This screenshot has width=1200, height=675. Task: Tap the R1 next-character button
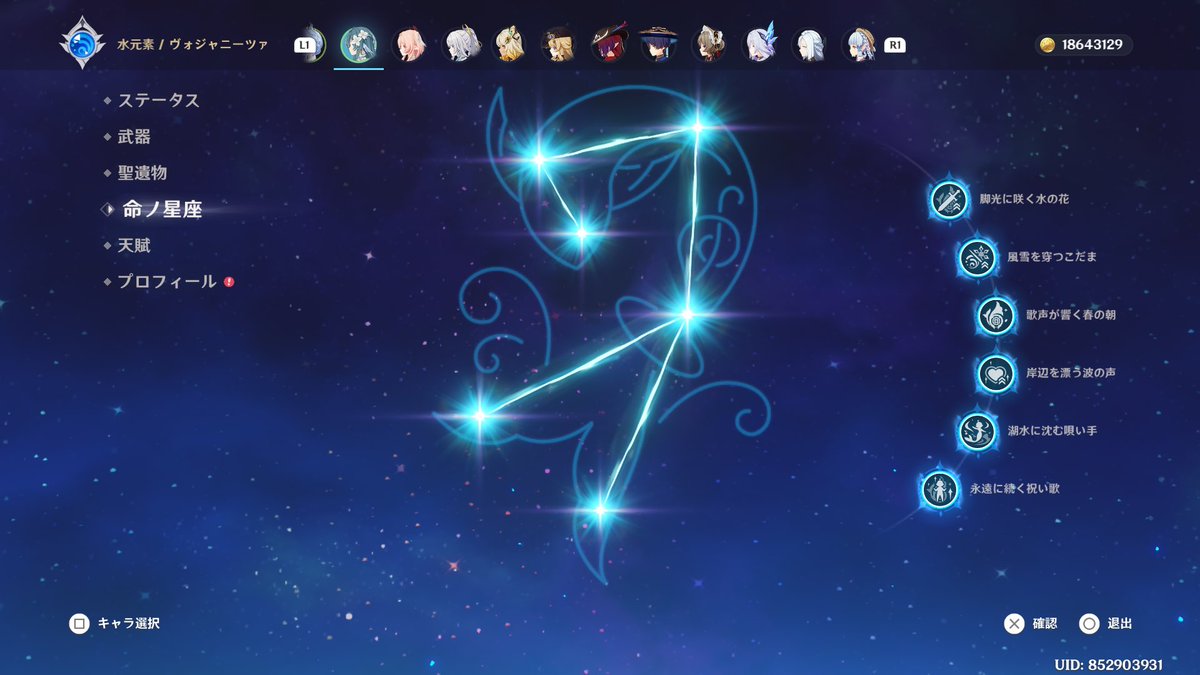(894, 45)
